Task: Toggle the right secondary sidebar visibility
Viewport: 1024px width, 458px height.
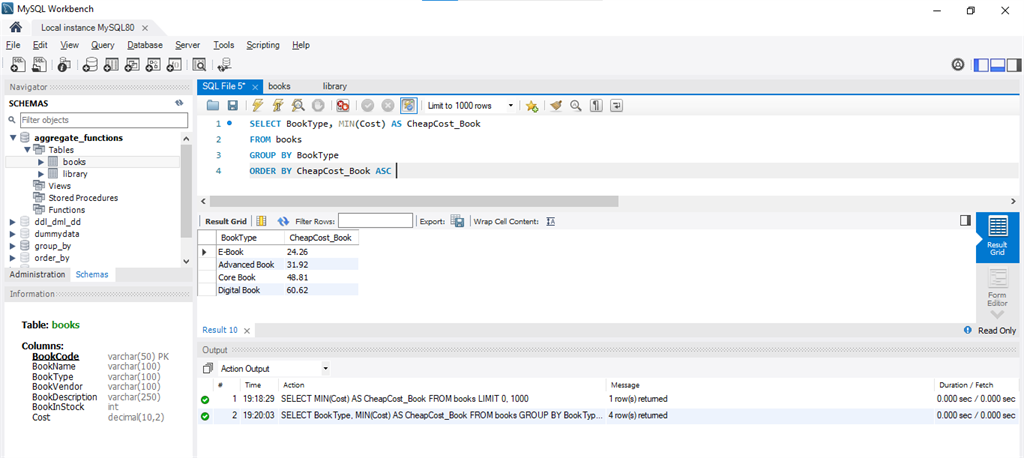Action: tap(1014, 65)
